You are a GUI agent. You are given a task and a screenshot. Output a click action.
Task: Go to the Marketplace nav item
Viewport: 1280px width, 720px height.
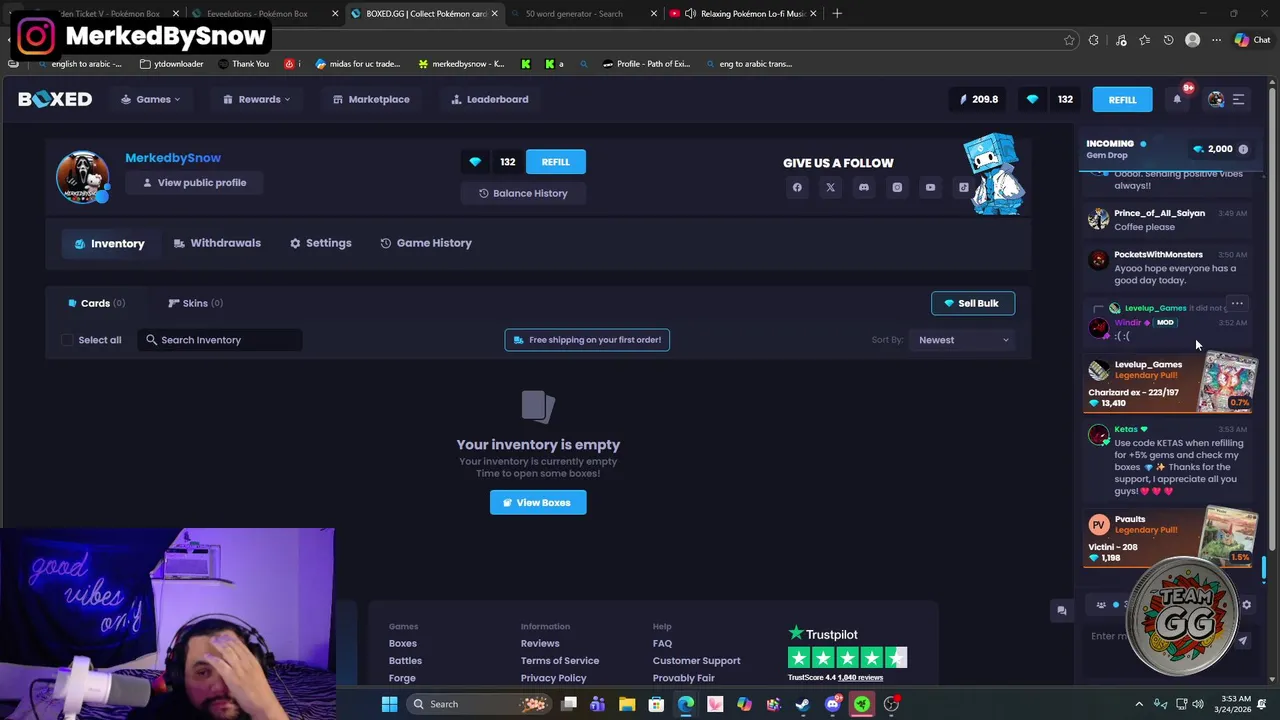click(x=371, y=99)
